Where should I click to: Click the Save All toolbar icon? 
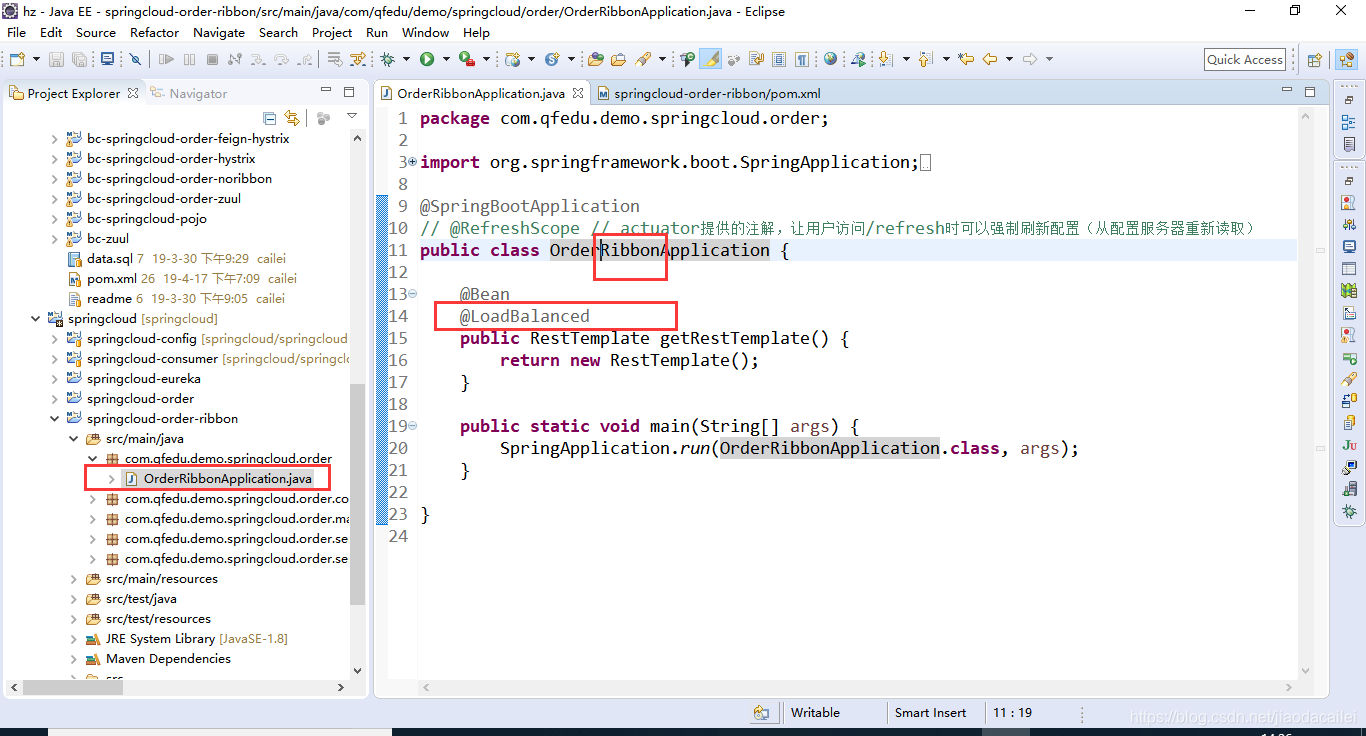79,59
